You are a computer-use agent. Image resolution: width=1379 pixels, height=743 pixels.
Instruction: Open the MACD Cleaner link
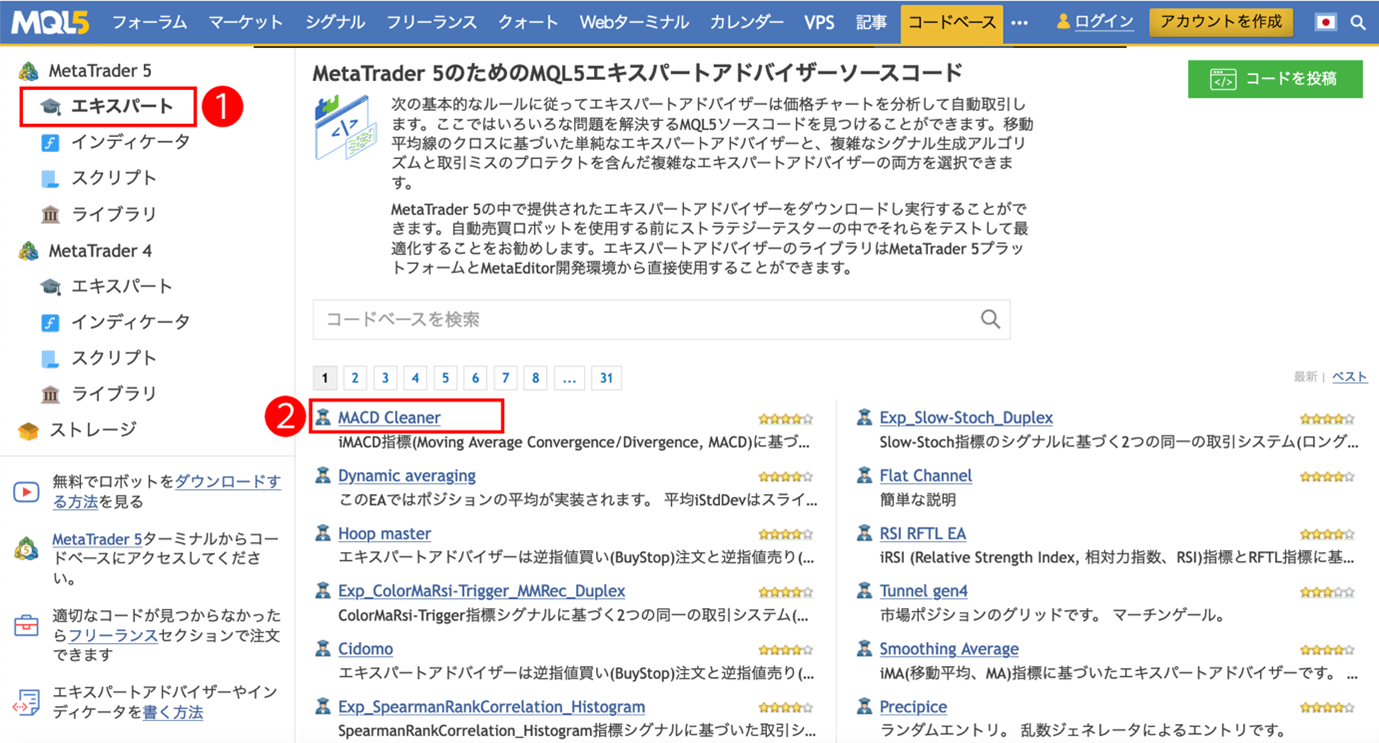pyautogui.click(x=389, y=417)
